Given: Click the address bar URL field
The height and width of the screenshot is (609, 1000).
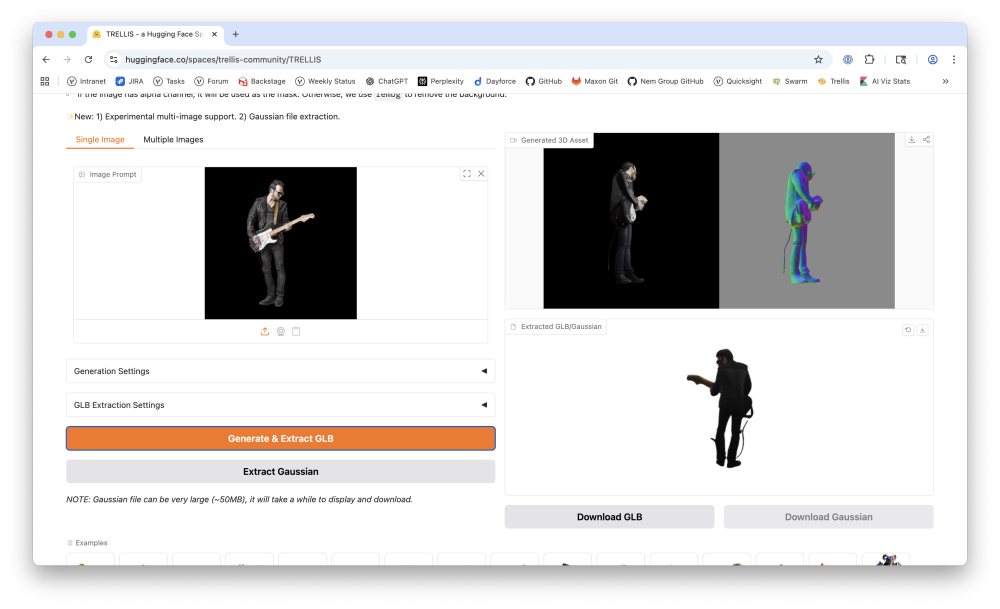Looking at the screenshot, I should tap(466, 59).
